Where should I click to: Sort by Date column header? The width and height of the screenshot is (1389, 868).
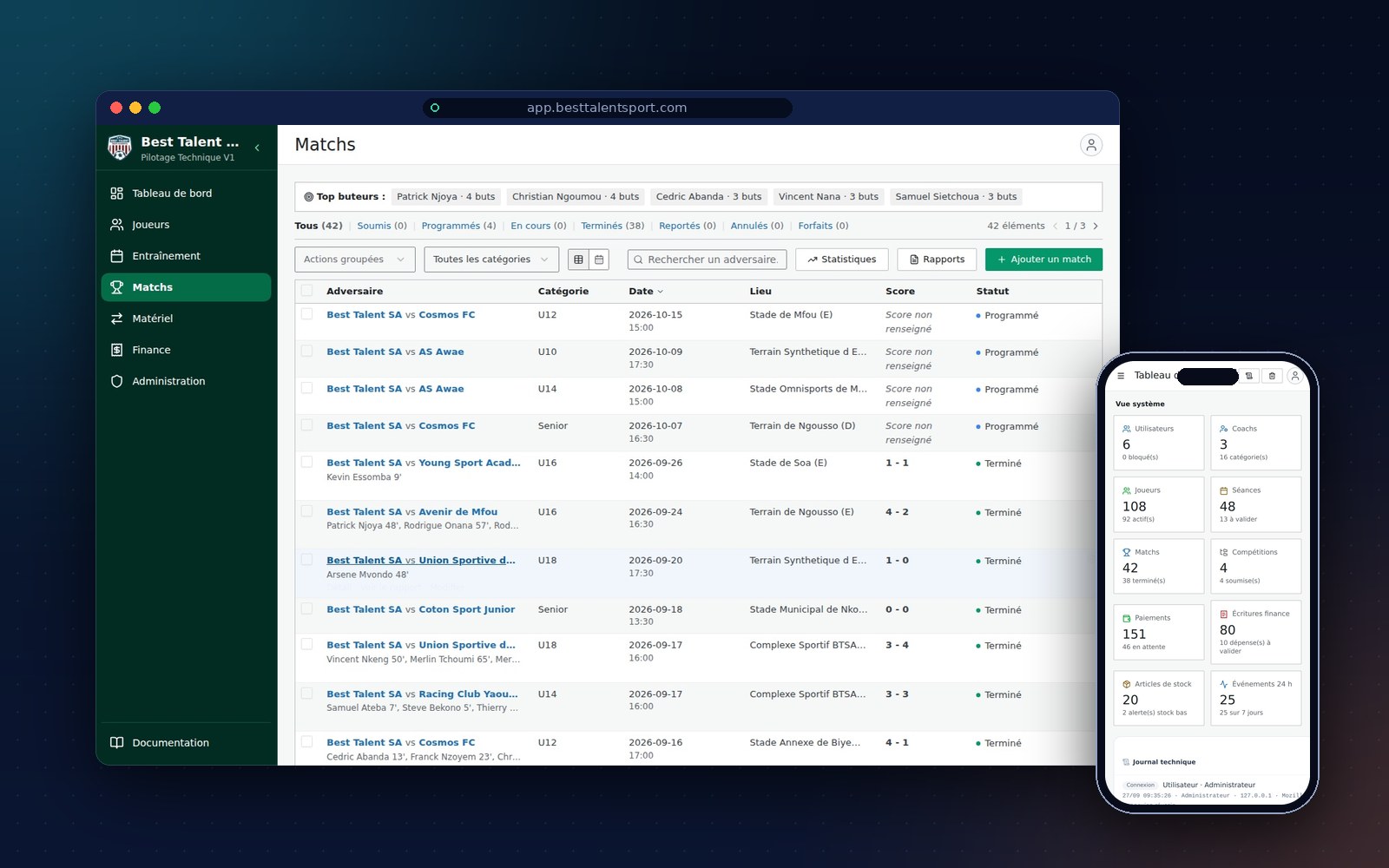[x=646, y=292]
